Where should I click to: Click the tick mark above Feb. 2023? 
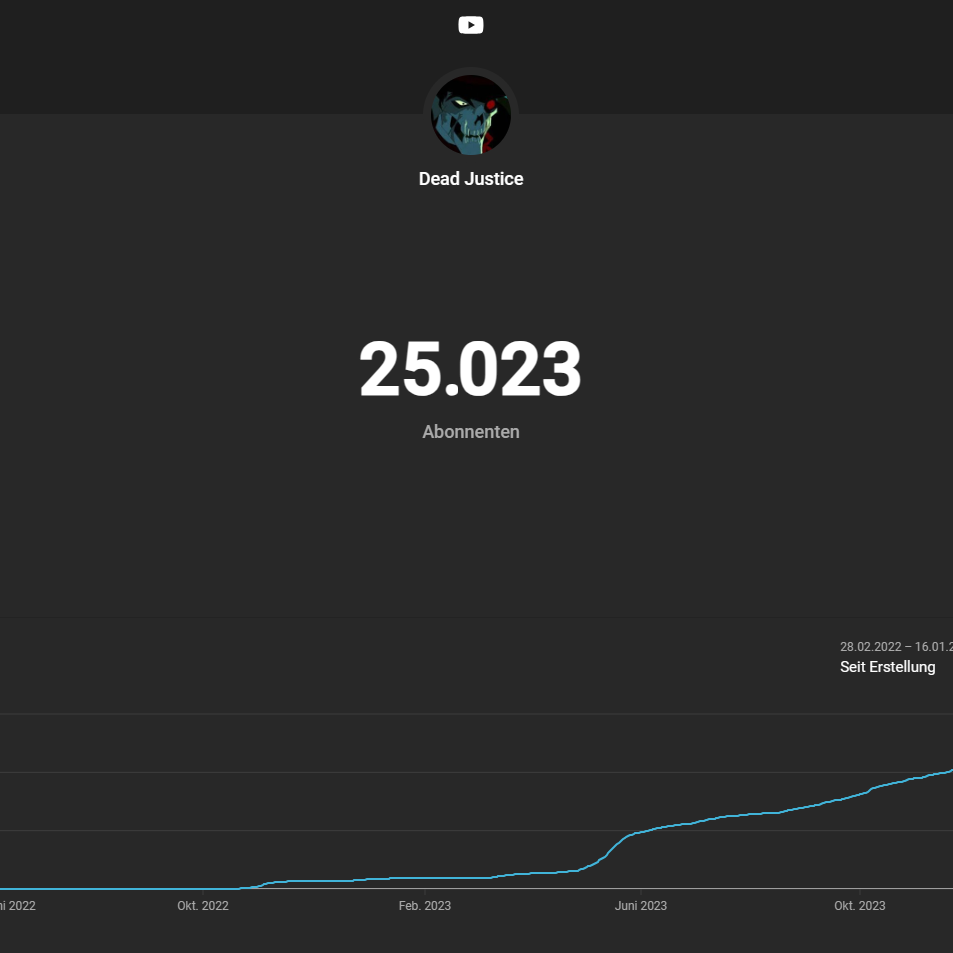coord(424,891)
